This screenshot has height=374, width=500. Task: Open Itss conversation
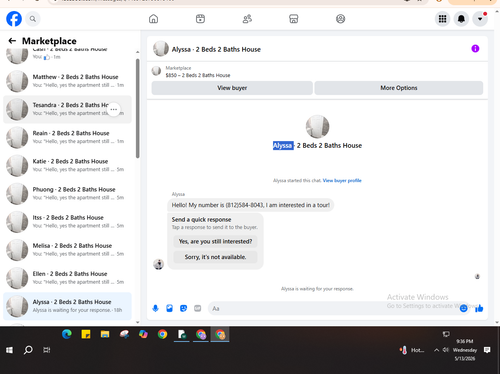(x=67, y=222)
